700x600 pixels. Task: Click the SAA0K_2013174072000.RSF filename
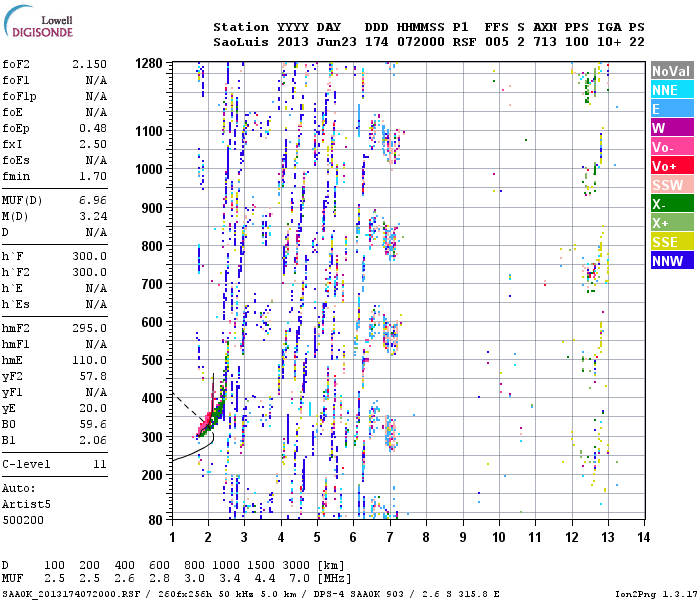(71, 594)
